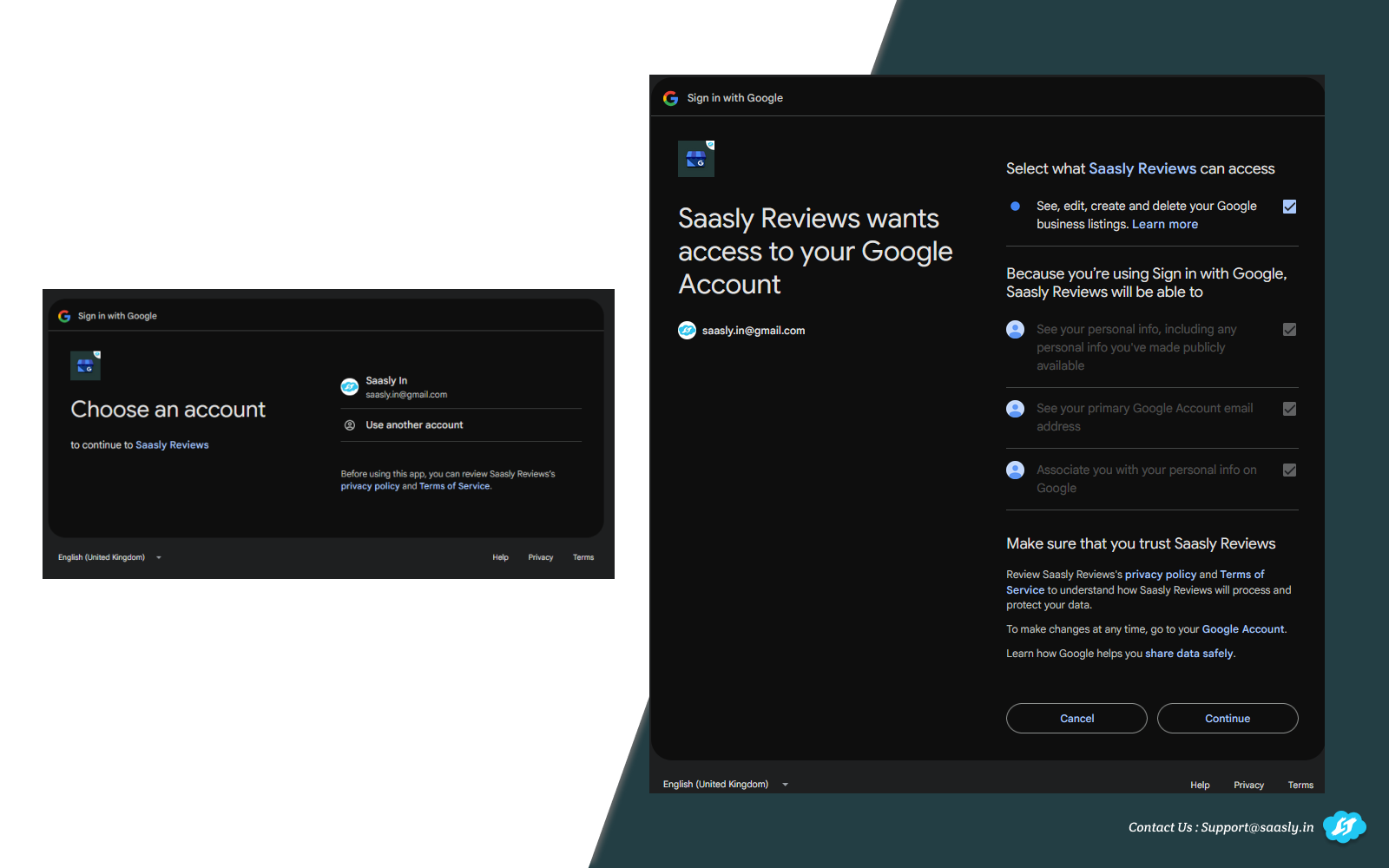The image size is (1389, 868).
Task: Click profile icon next to See your personal info
Action: [x=1015, y=329]
